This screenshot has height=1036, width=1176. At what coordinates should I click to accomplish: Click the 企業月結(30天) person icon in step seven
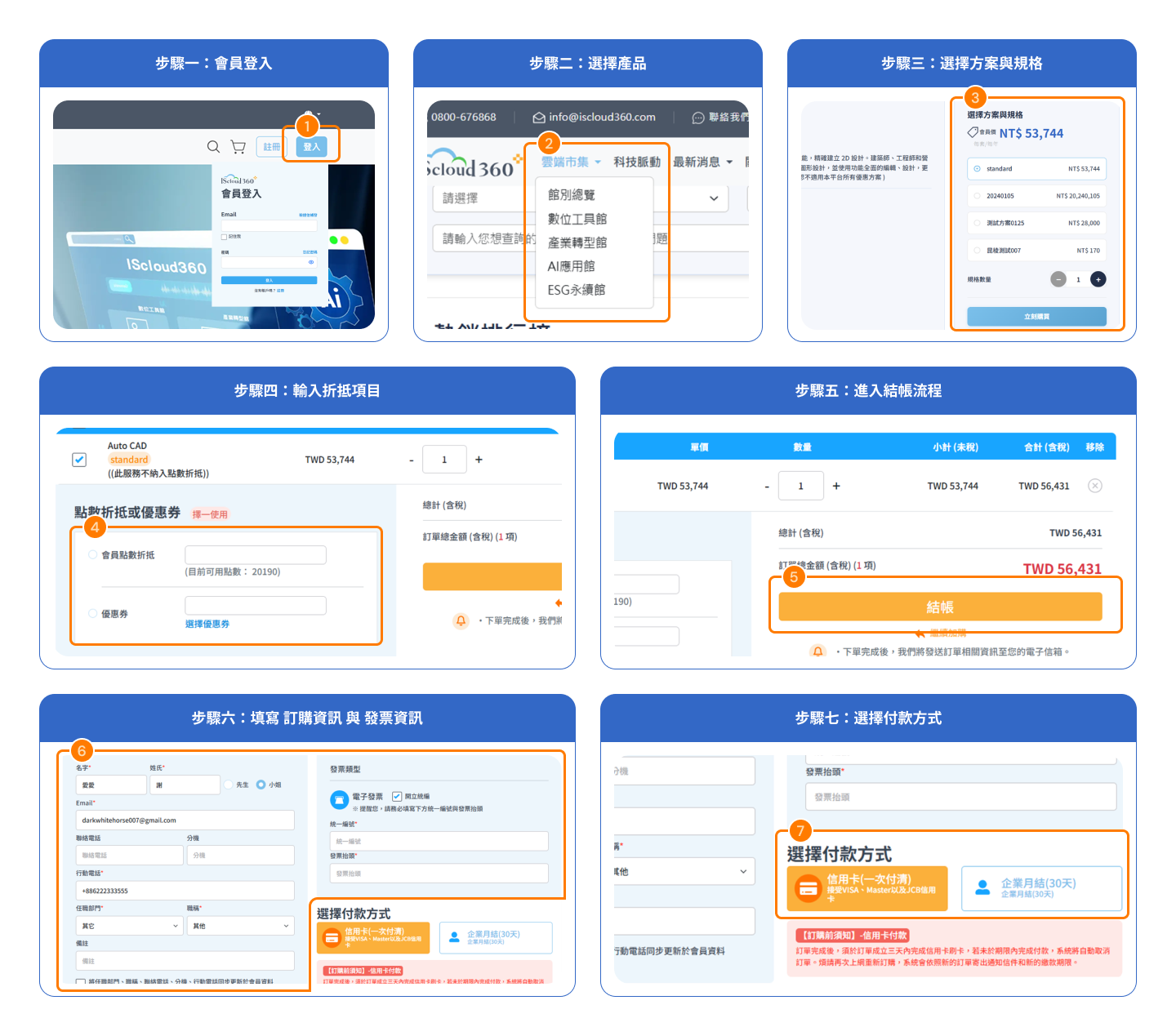coord(983,887)
